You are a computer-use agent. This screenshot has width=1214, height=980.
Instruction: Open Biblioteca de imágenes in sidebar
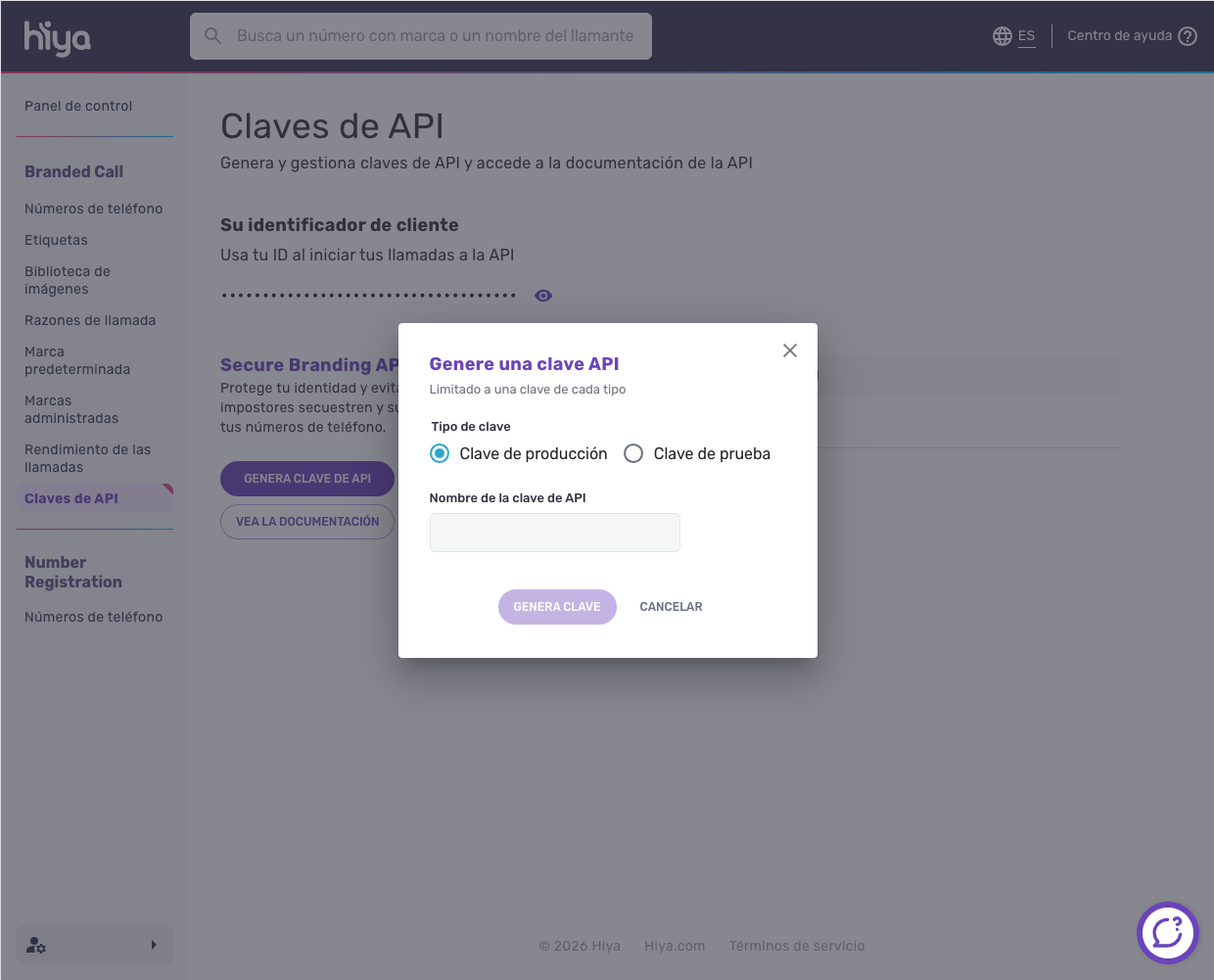[68, 280]
